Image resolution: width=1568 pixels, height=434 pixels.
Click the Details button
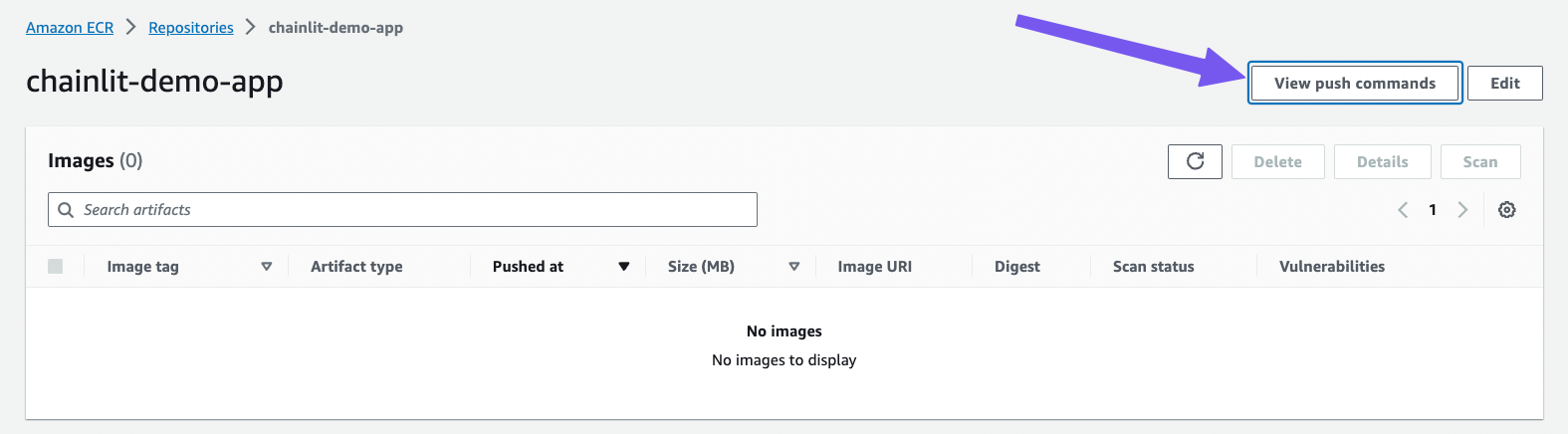(x=1382, y=162)
